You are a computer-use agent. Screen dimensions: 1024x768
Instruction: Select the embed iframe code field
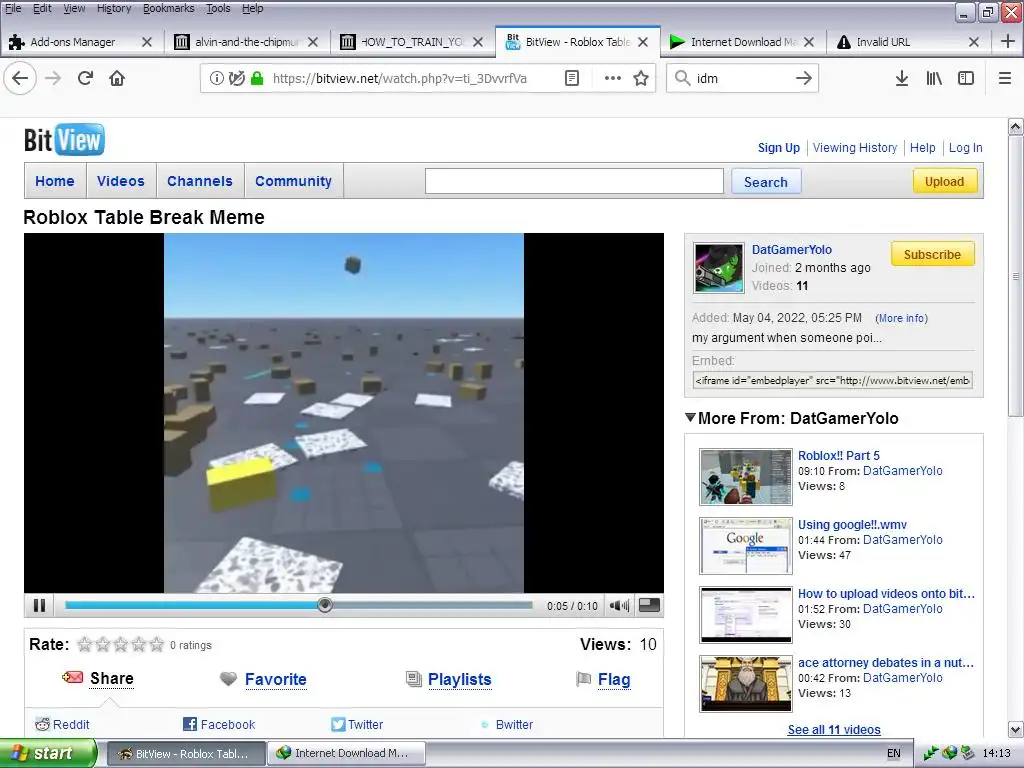(x=833, y=380)
